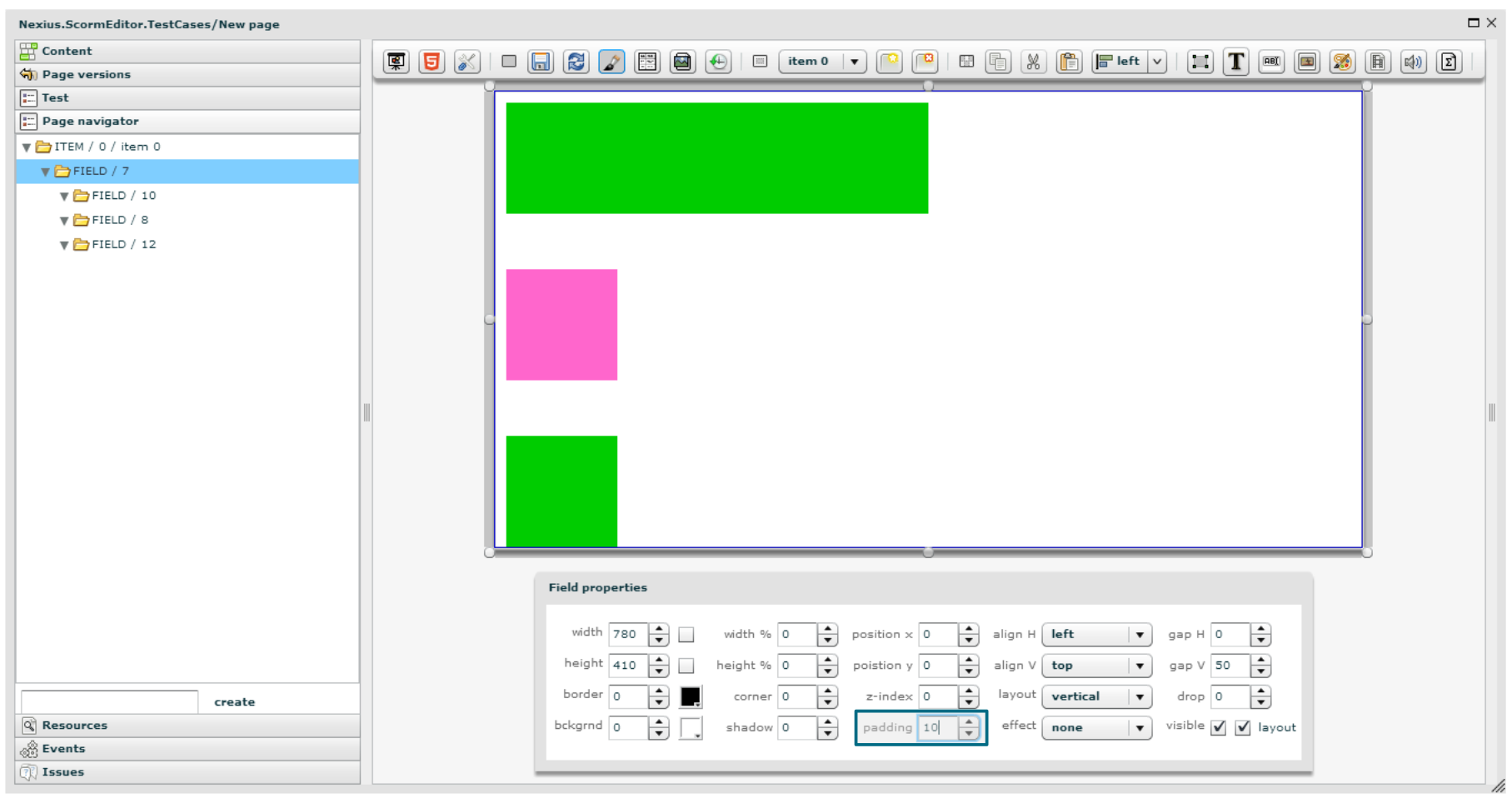Click the scissors cut icon
Screen dimensions: 1512x803
point(1033,62)
